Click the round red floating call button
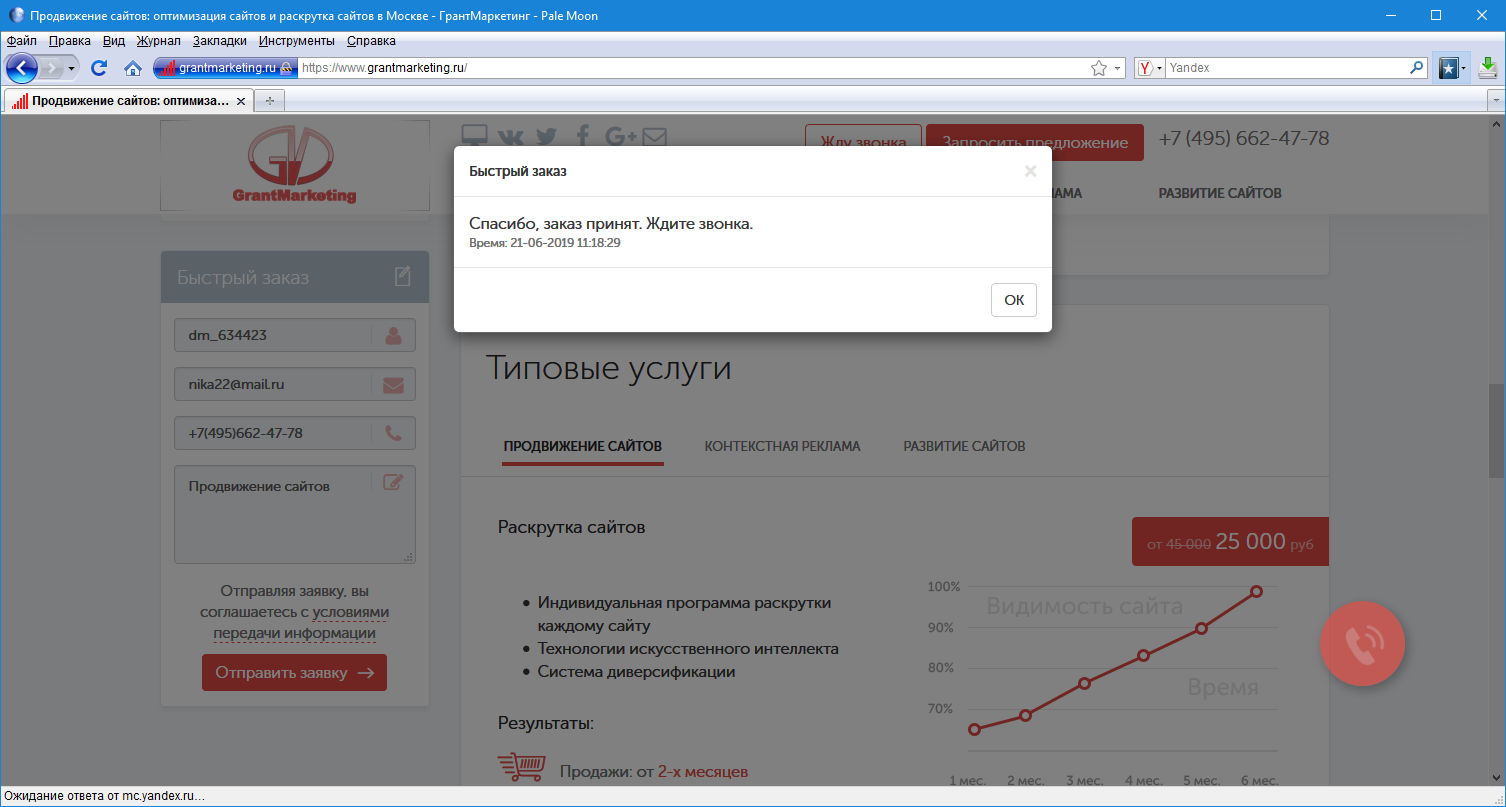The width and height of the screenshot is (1506, 807). point(1363,645)
